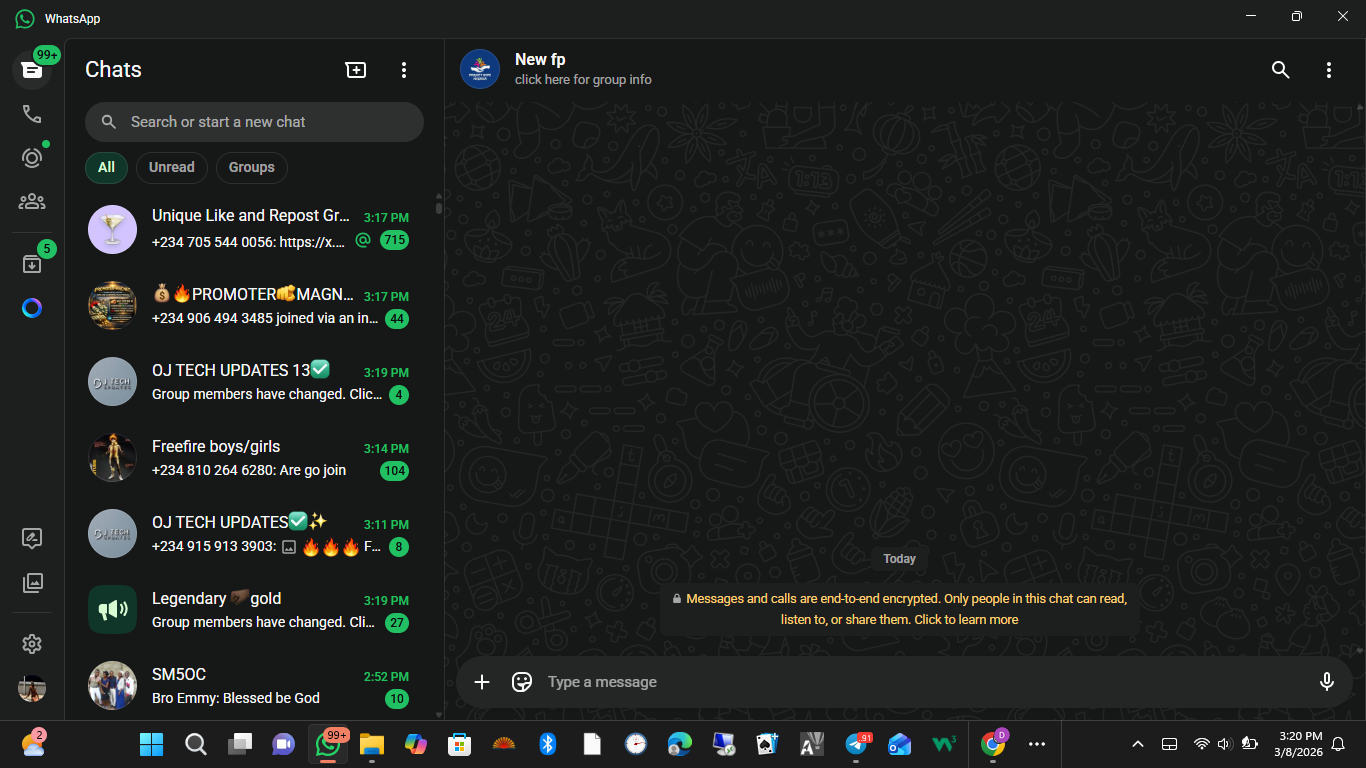Open the New fp chat menu
This screenshot has height=768, width=1366.
(x=1328, y=70)
